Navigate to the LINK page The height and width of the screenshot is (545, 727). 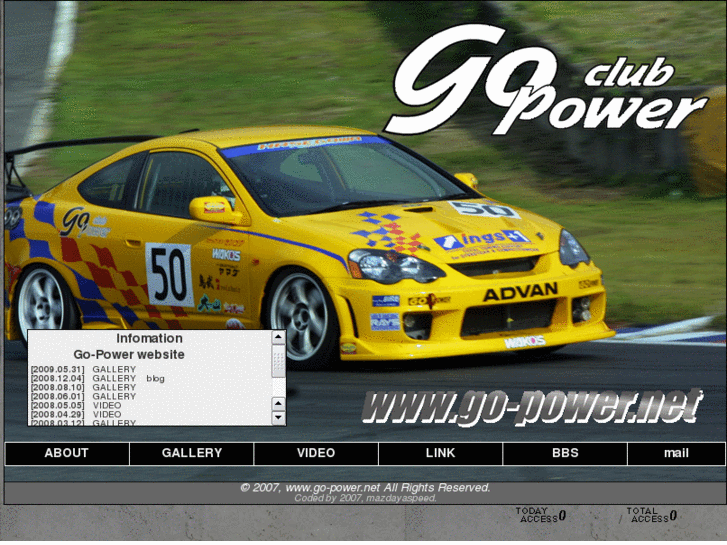tap(440, 453)
